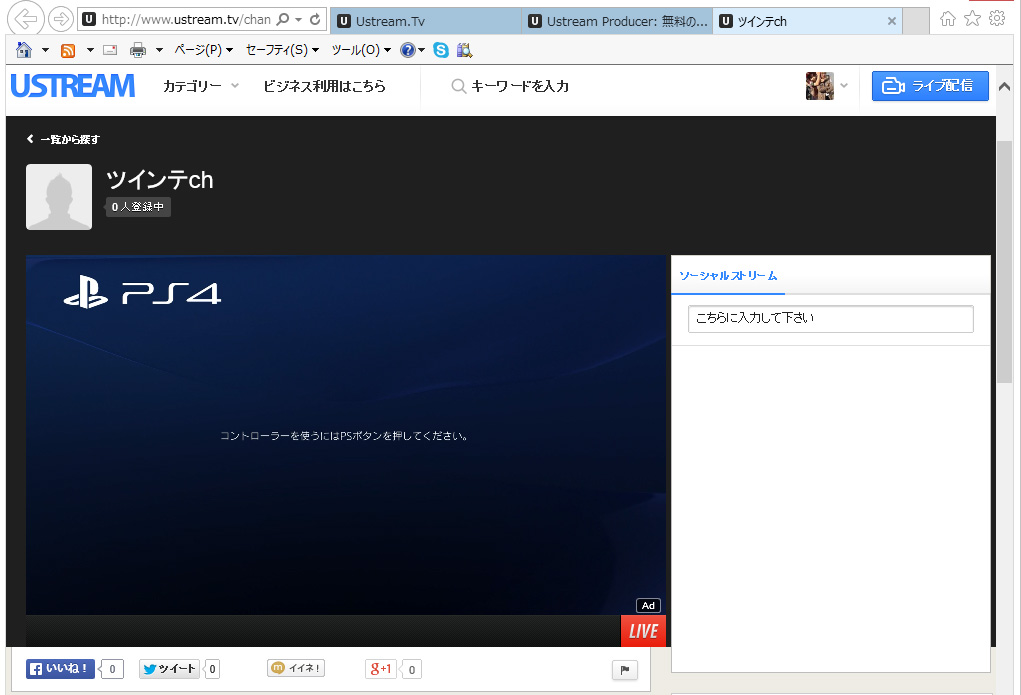The width and height of the screenshot is (1021, 695).
Task: Click the こちらに入力して下さい text field
Action: click(830, 319)
